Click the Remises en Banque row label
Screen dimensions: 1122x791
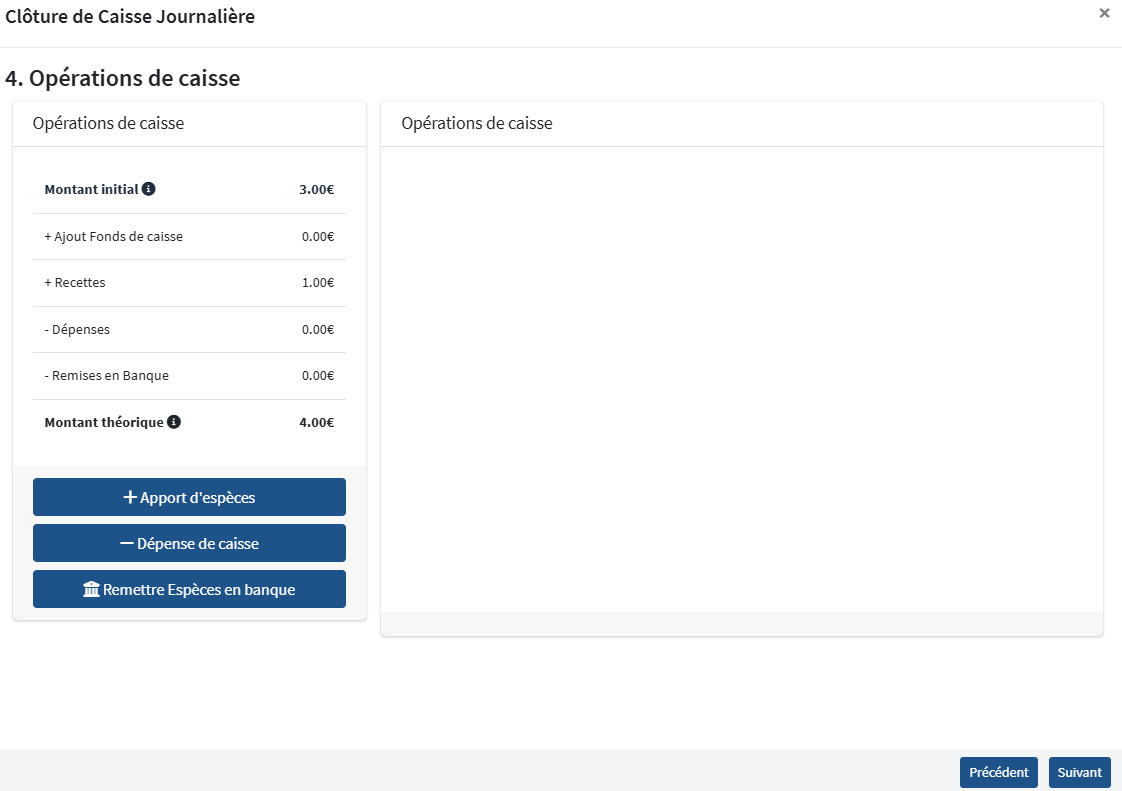[x=106, y=376]
